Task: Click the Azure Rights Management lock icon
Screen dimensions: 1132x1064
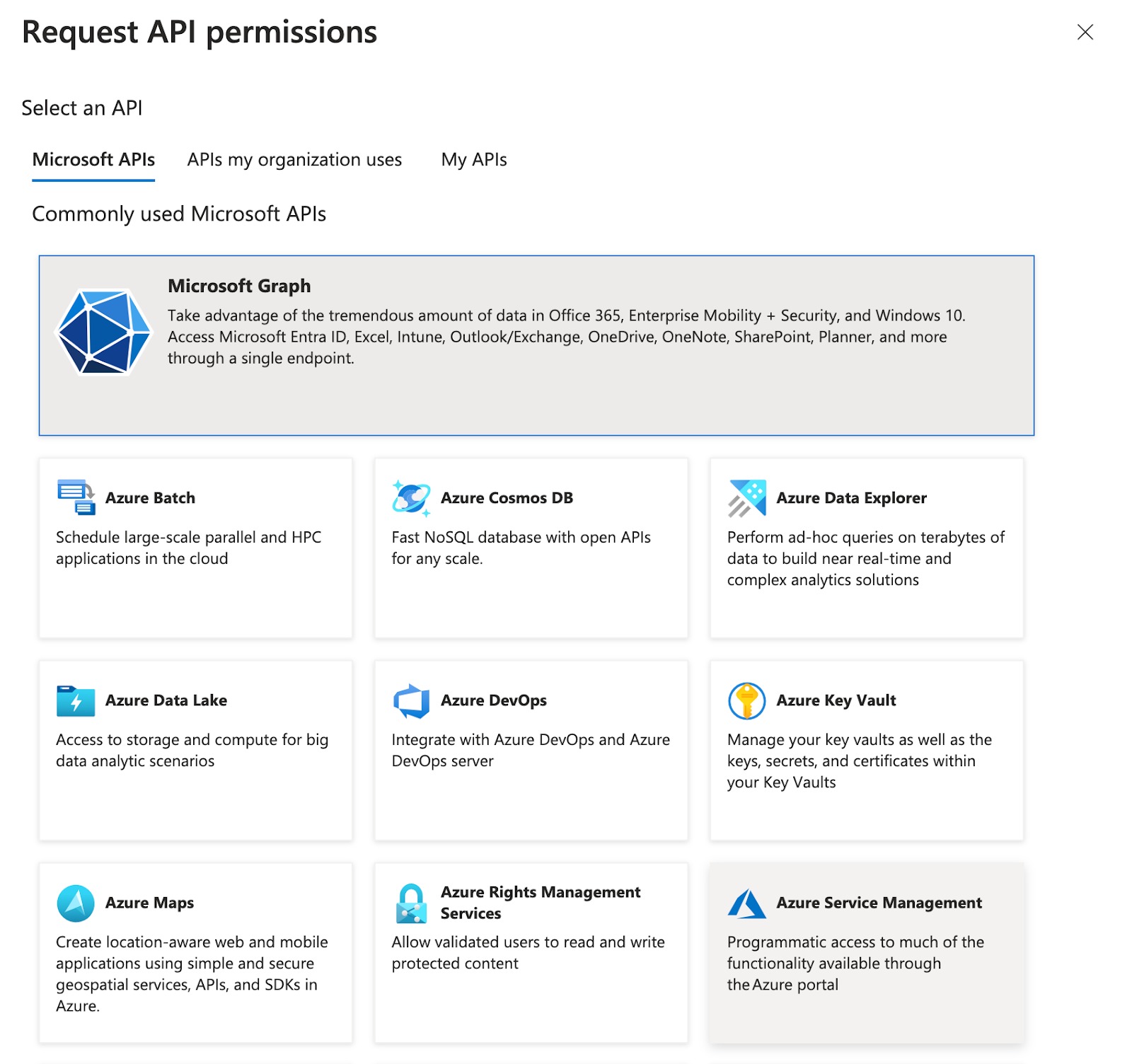Action: coord(411,903)
